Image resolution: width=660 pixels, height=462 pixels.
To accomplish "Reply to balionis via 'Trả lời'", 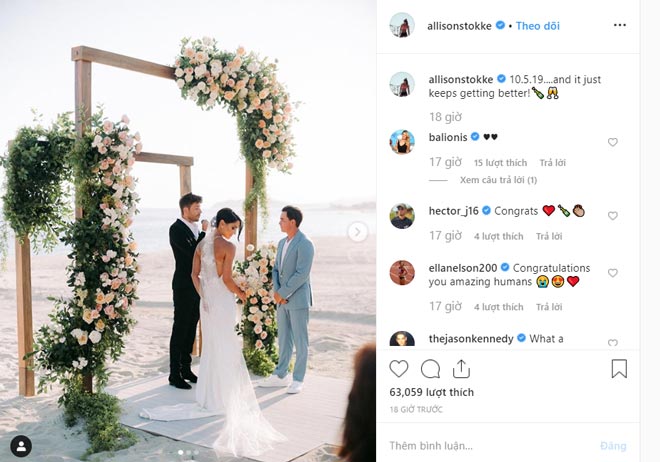I will click(553, 163).
